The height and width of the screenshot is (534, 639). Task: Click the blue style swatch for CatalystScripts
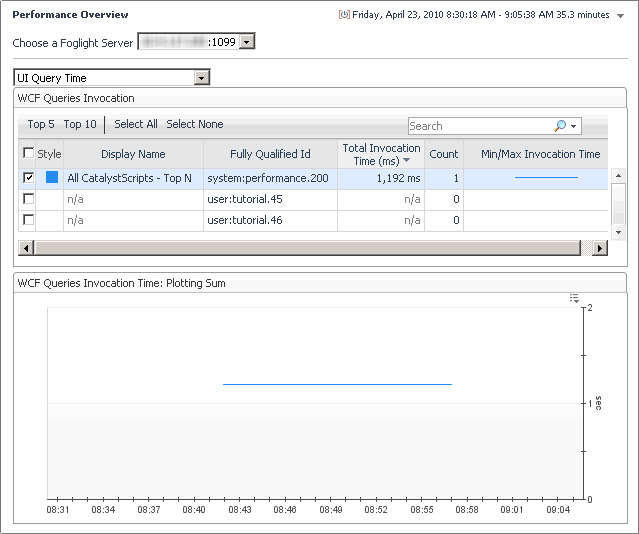[x=52, y=178]
